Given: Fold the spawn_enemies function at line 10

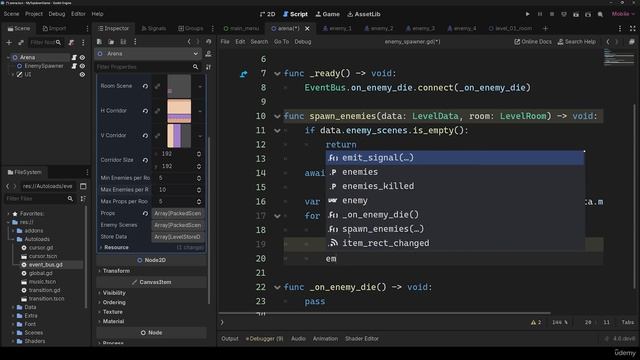Looking at the screenshot, I should tap(277, 117).
